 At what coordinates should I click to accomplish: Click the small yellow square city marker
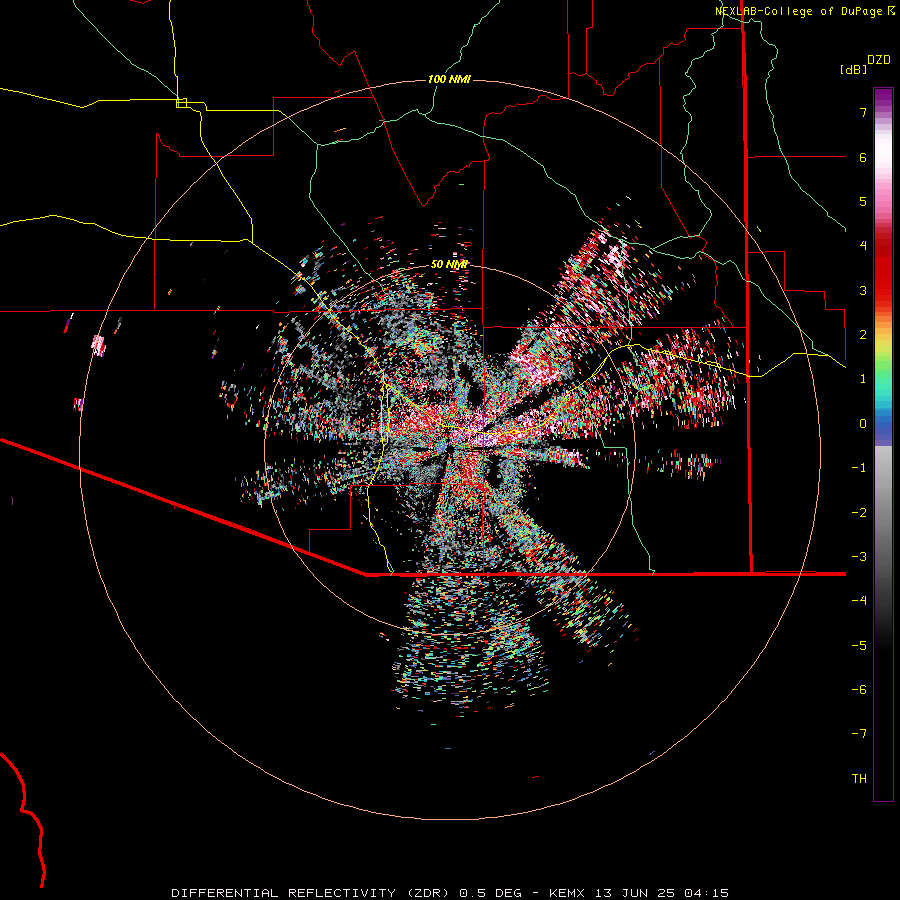click(x=181, y=103)
